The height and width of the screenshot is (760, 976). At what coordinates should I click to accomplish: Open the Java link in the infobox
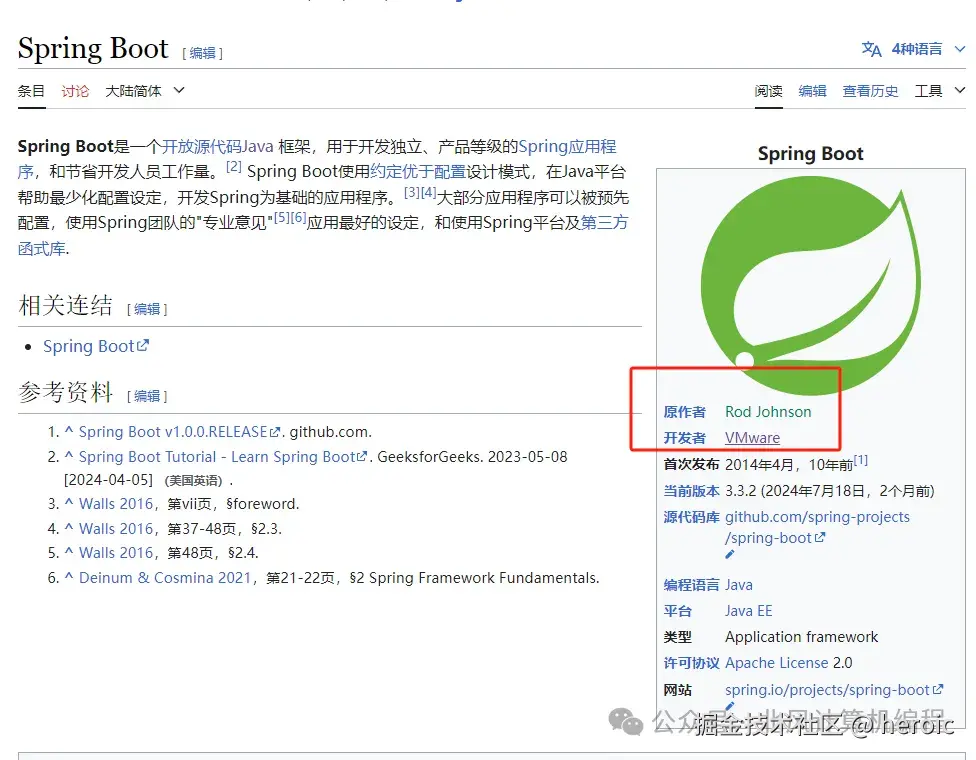739,585
